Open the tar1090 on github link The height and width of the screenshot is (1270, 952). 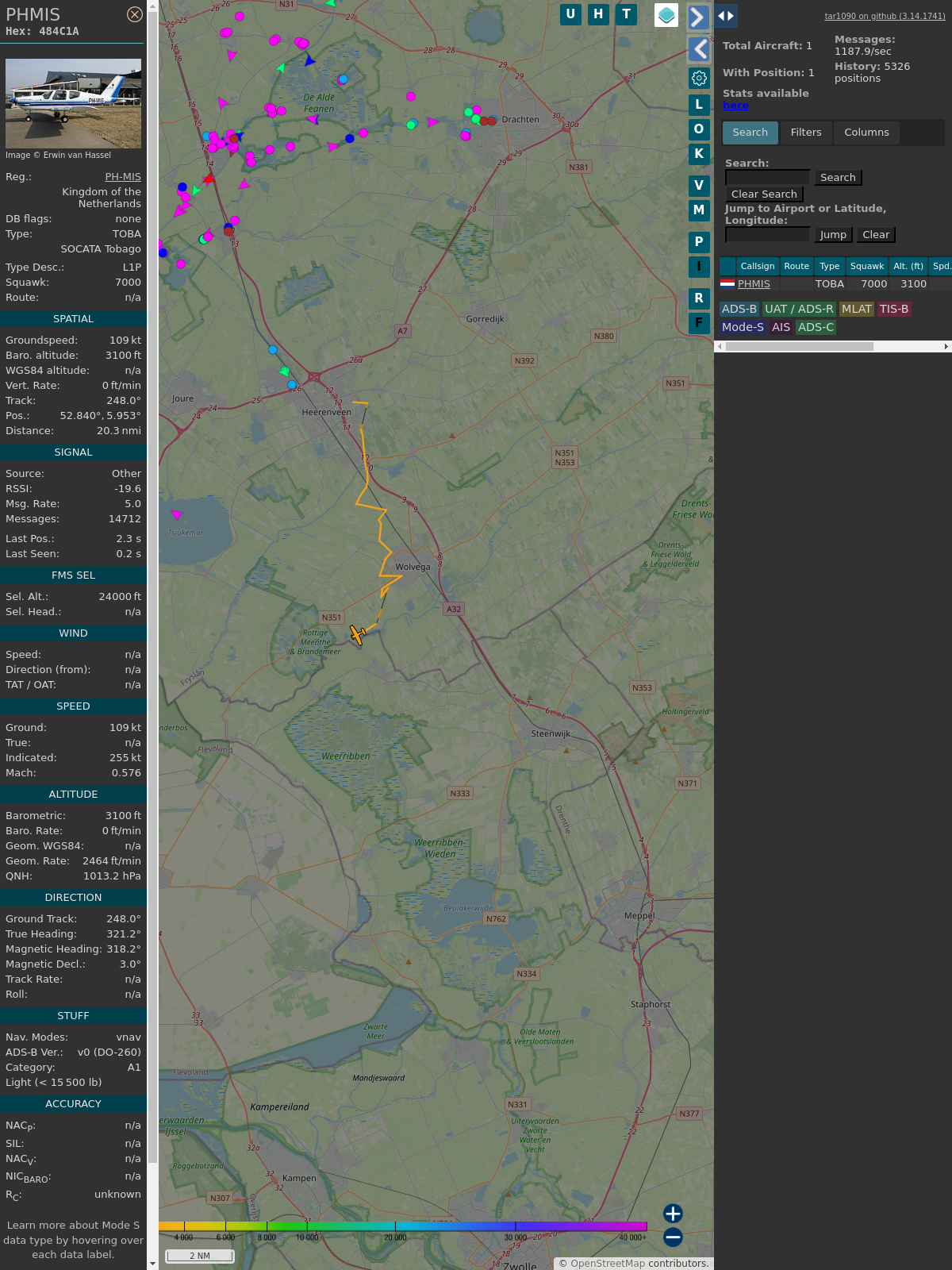[885, 16]
